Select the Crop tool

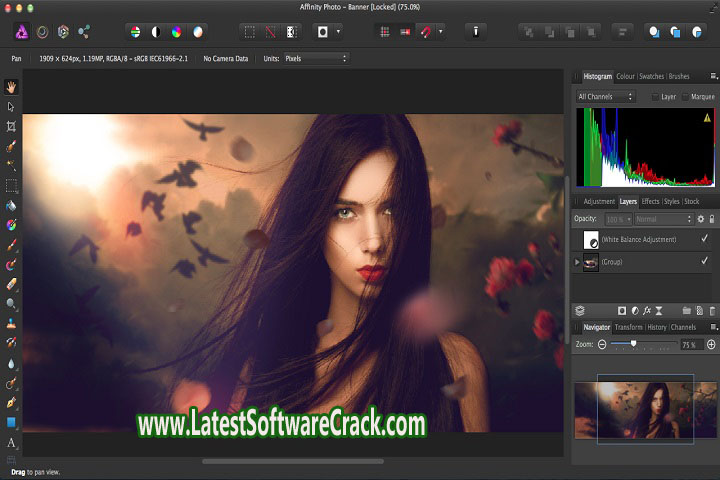pyautogui.click(x=11, y=126)
